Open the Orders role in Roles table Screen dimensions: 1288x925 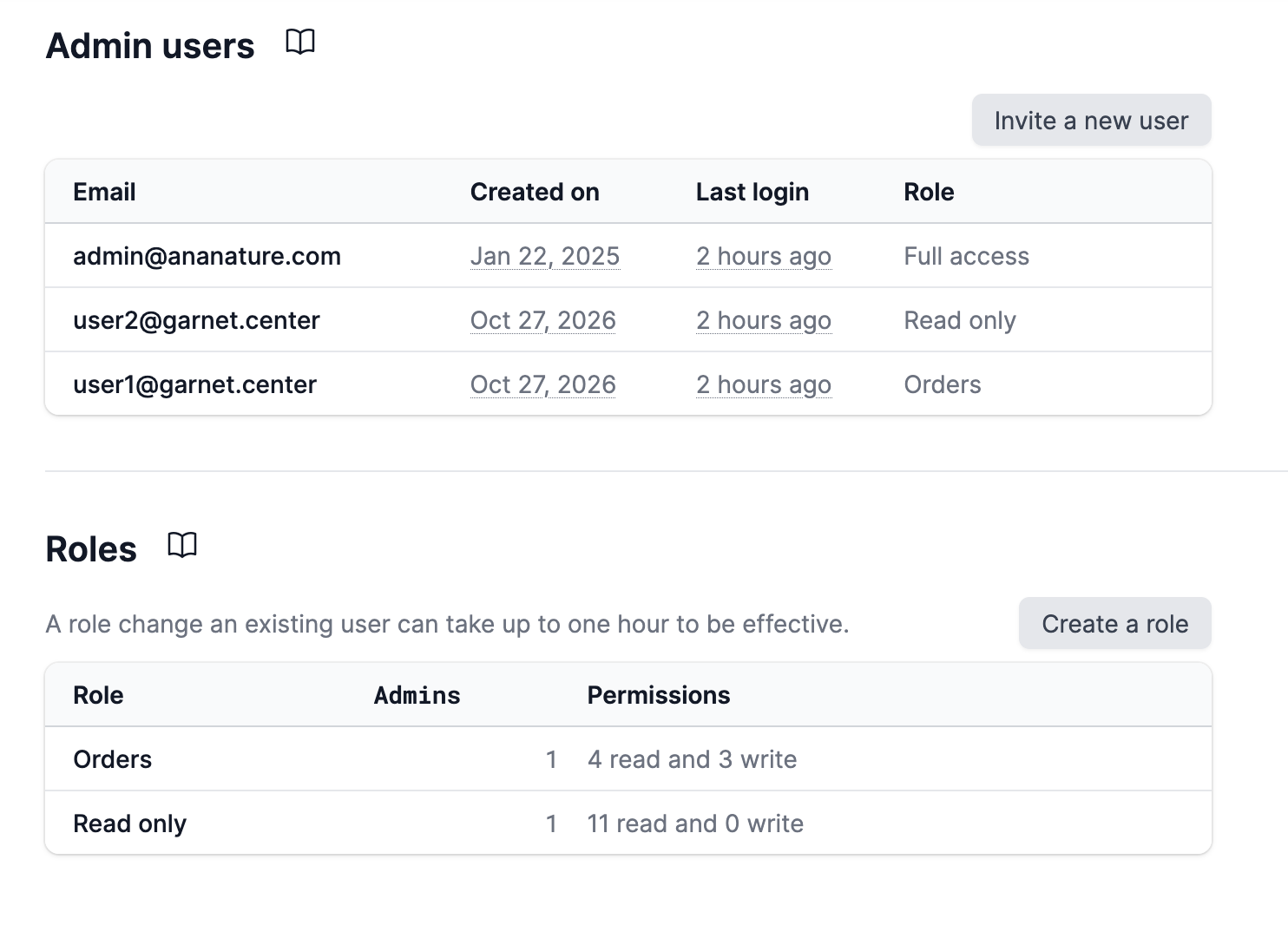[x=112, y=759]
